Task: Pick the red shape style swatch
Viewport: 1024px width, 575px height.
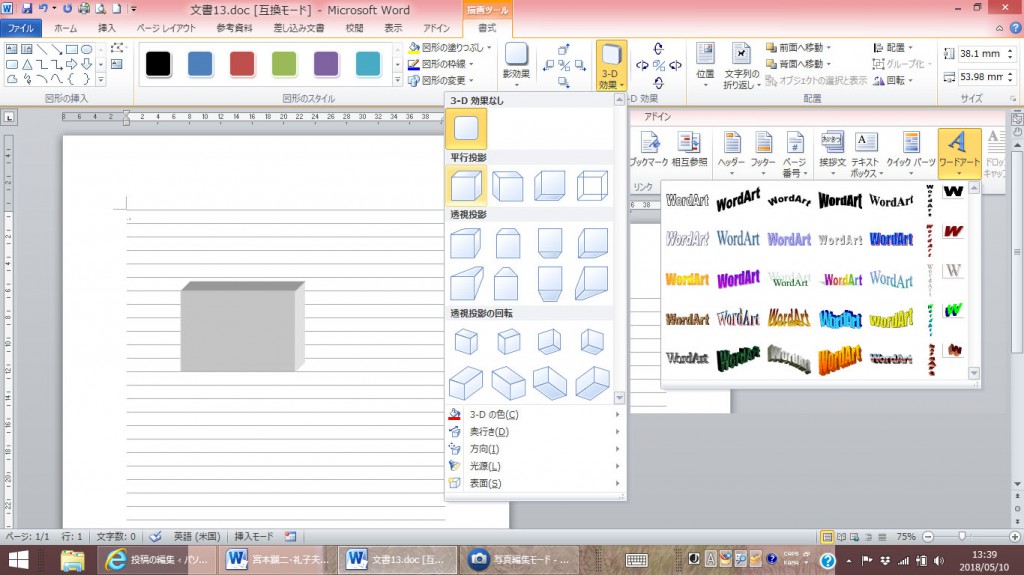Action: pos(243,64)
